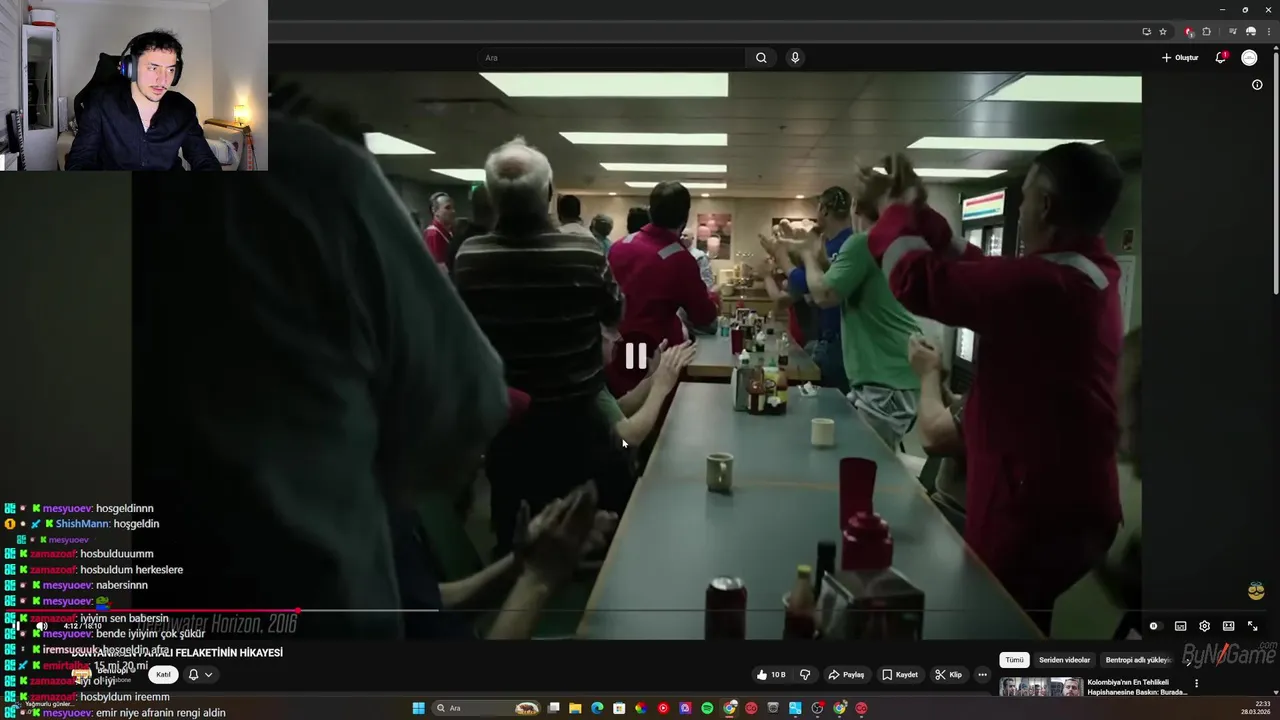Toggle subtitles in the player

point(1180,626)
